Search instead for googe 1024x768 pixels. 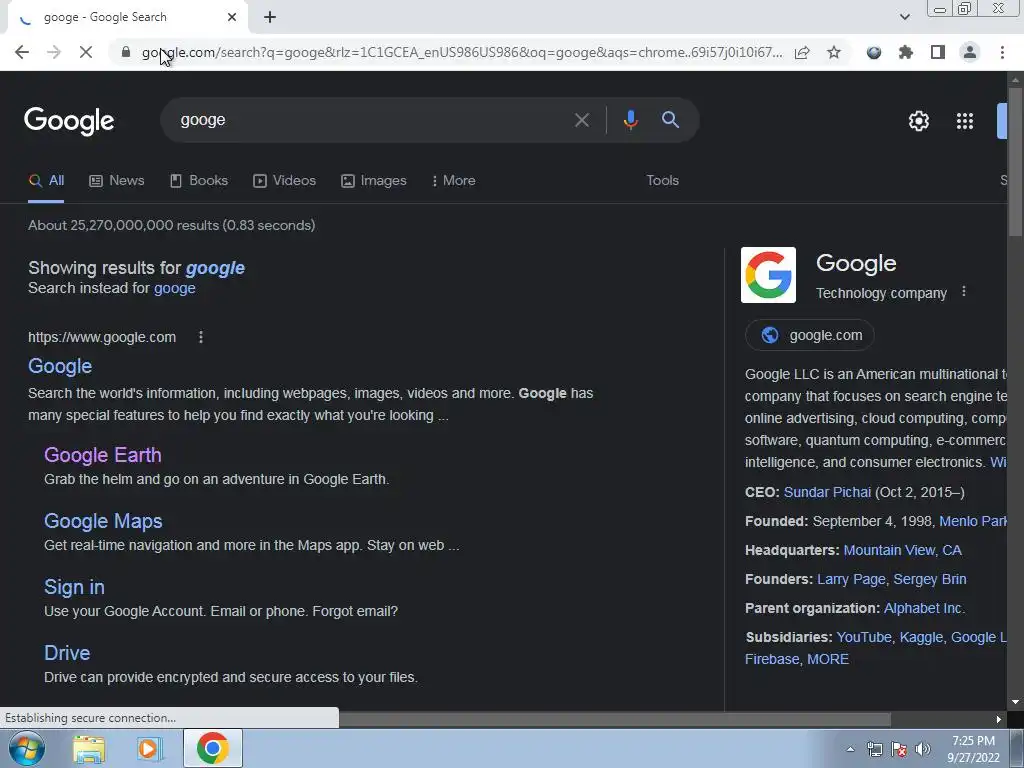click(174, 288)
